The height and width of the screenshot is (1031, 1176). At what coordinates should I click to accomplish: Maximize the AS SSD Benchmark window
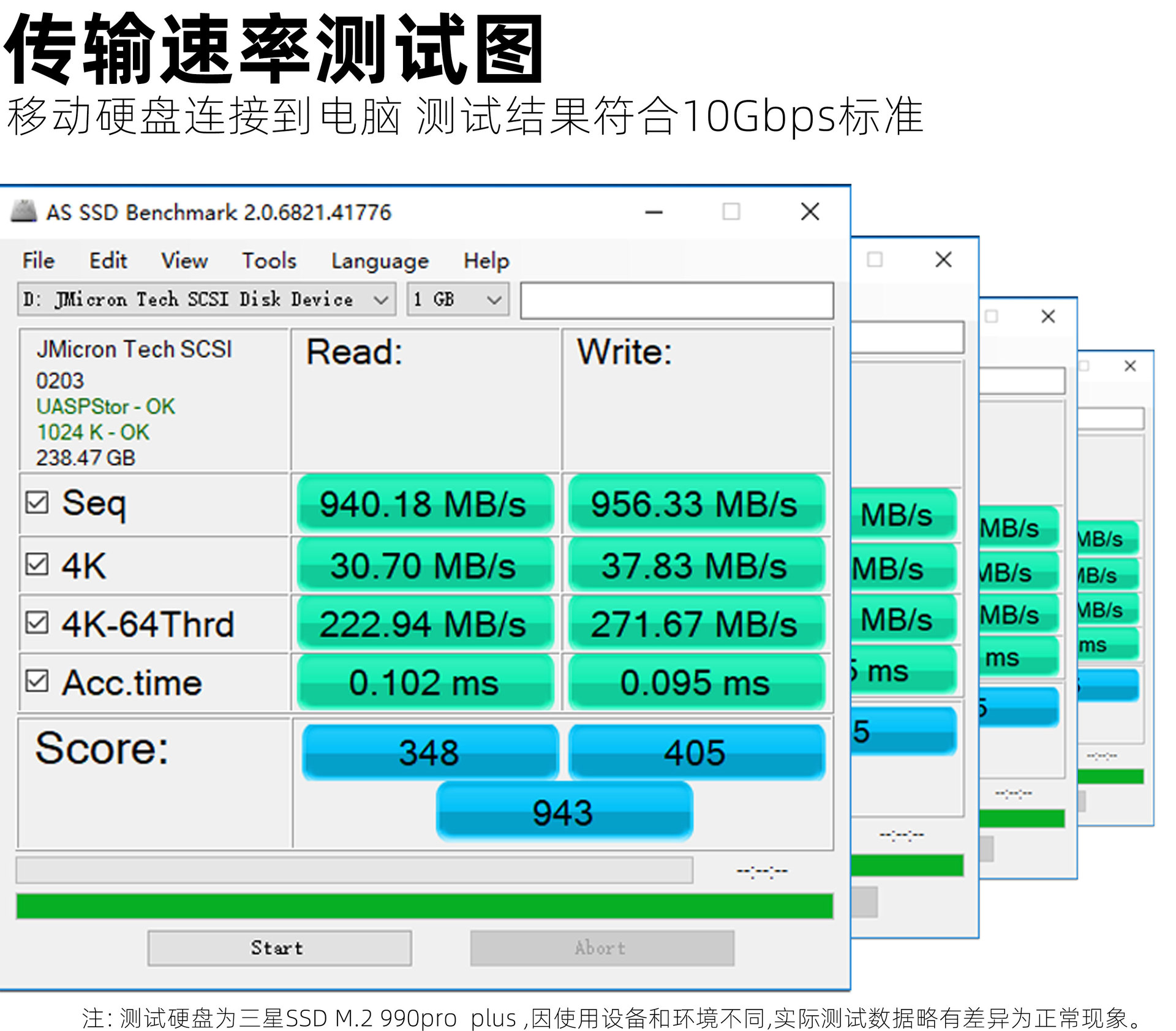(x=731, y=212)
